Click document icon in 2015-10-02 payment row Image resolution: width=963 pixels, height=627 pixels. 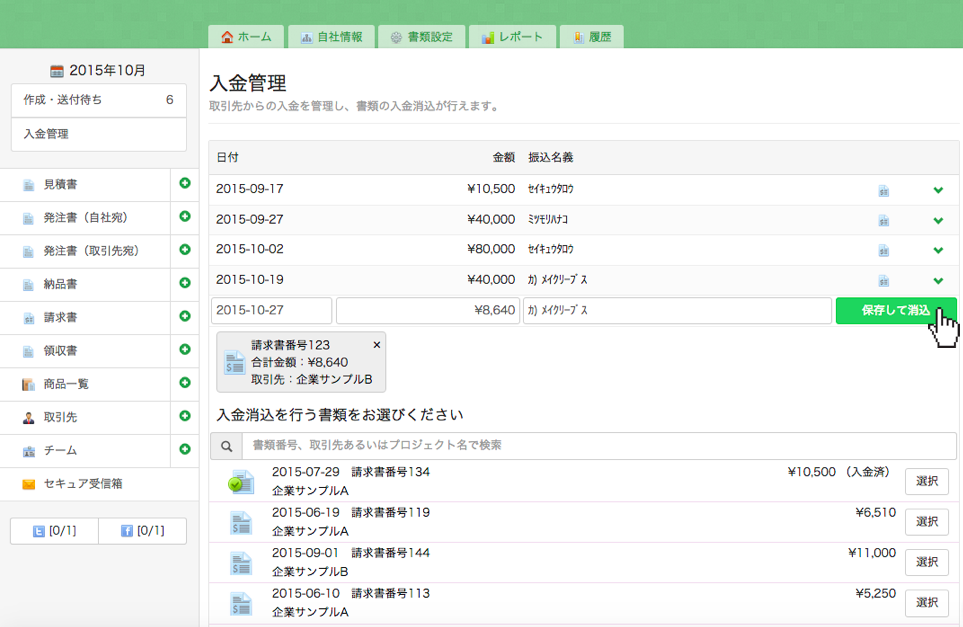tap(883, 250)
